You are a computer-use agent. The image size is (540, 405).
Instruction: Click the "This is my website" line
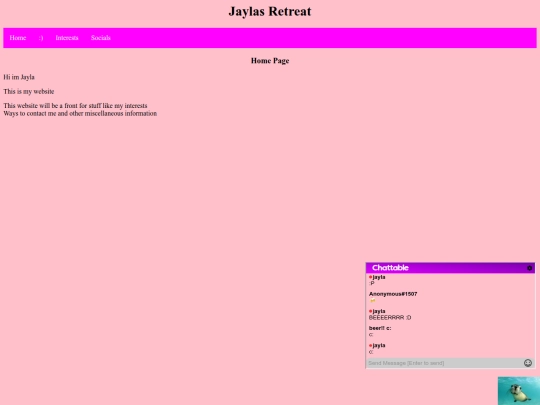29,91
